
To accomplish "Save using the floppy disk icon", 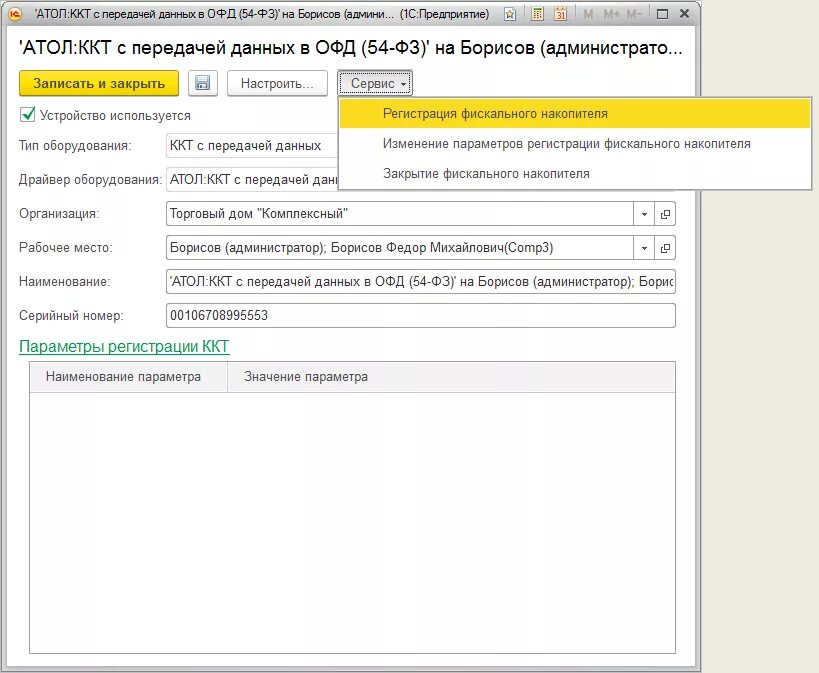I will [x=203, y=84].
